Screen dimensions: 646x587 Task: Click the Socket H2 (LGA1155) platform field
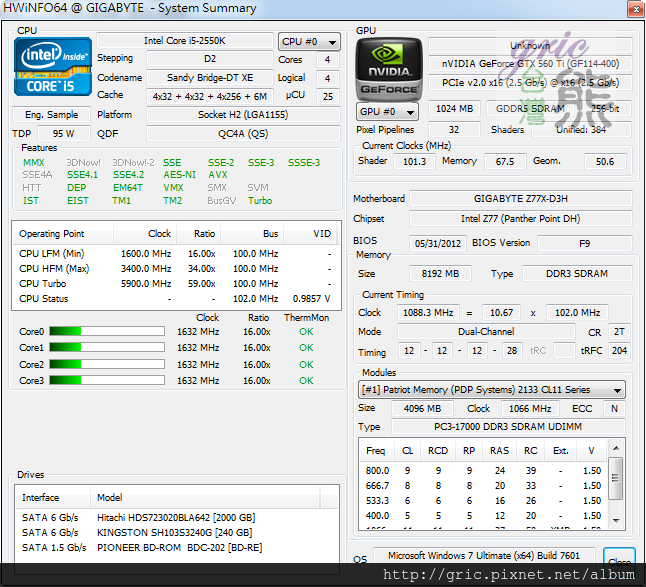[x=243, y=115]
